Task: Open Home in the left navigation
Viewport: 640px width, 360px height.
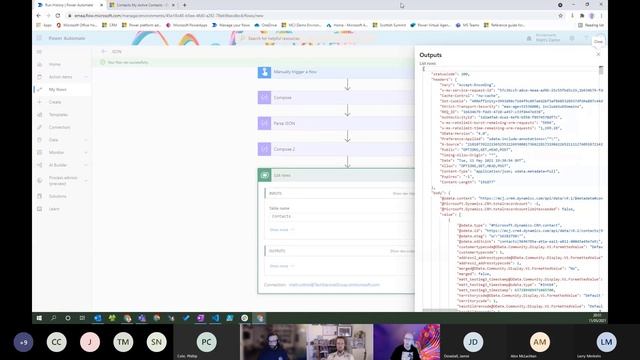Action: point(55,64)
